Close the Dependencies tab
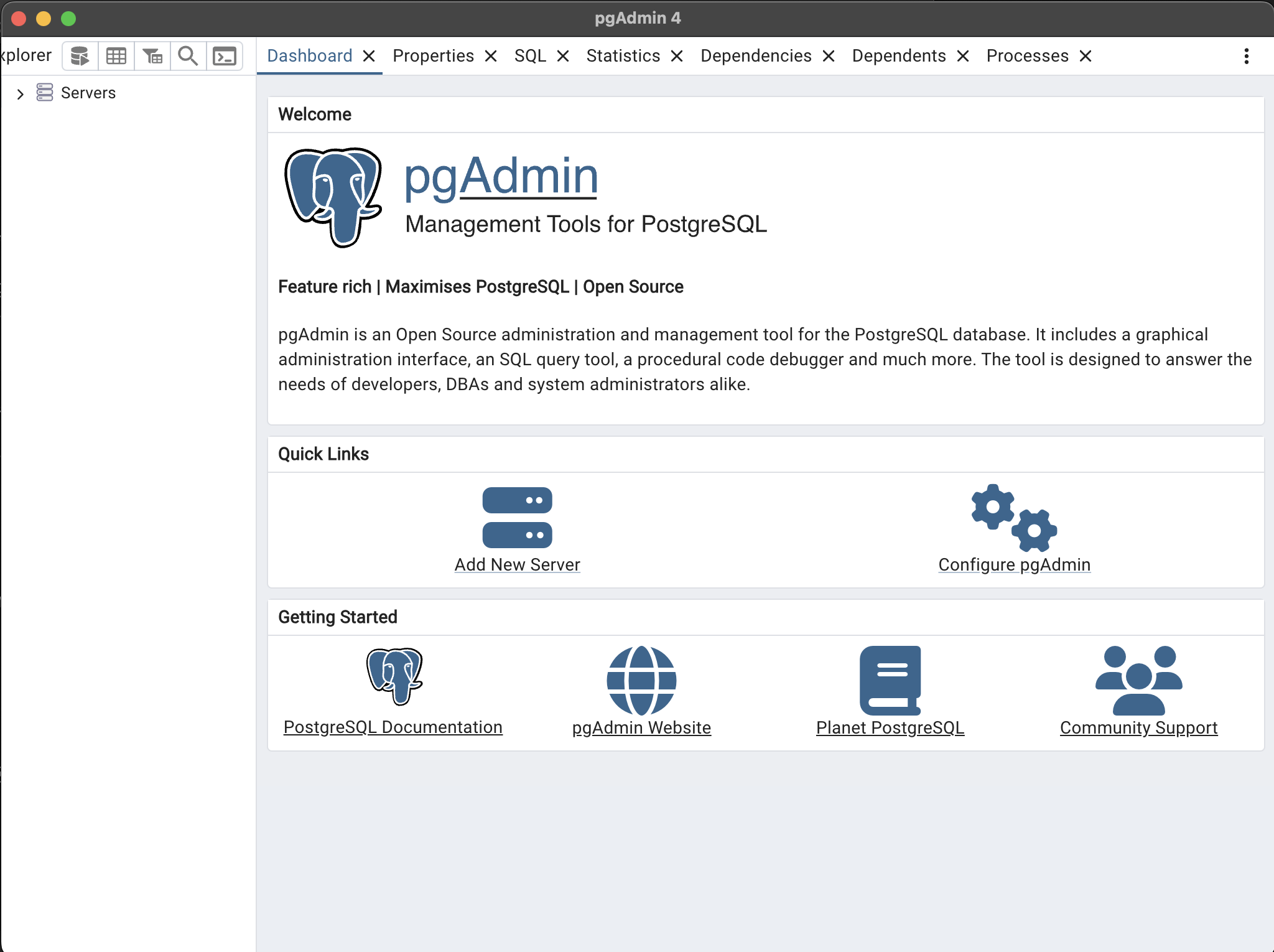The height and width of the screenshot is (952, 1274). (x=829, y=56)
